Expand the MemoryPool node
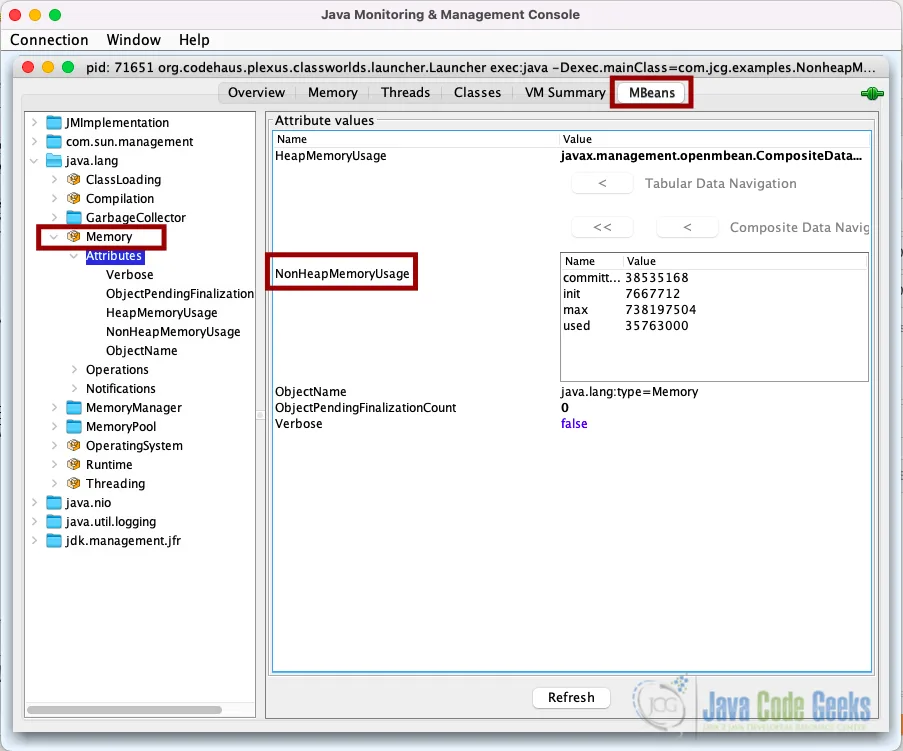The width and height of the screenshot is (903, 751). (54, 427)
